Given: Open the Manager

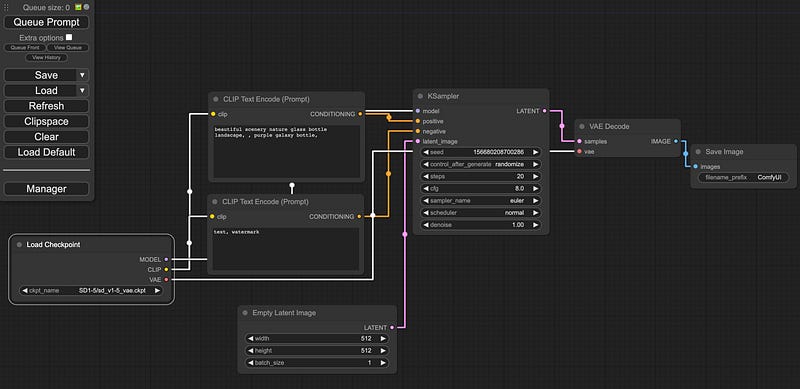Looking at the screenshot, I should pos(46,189).
